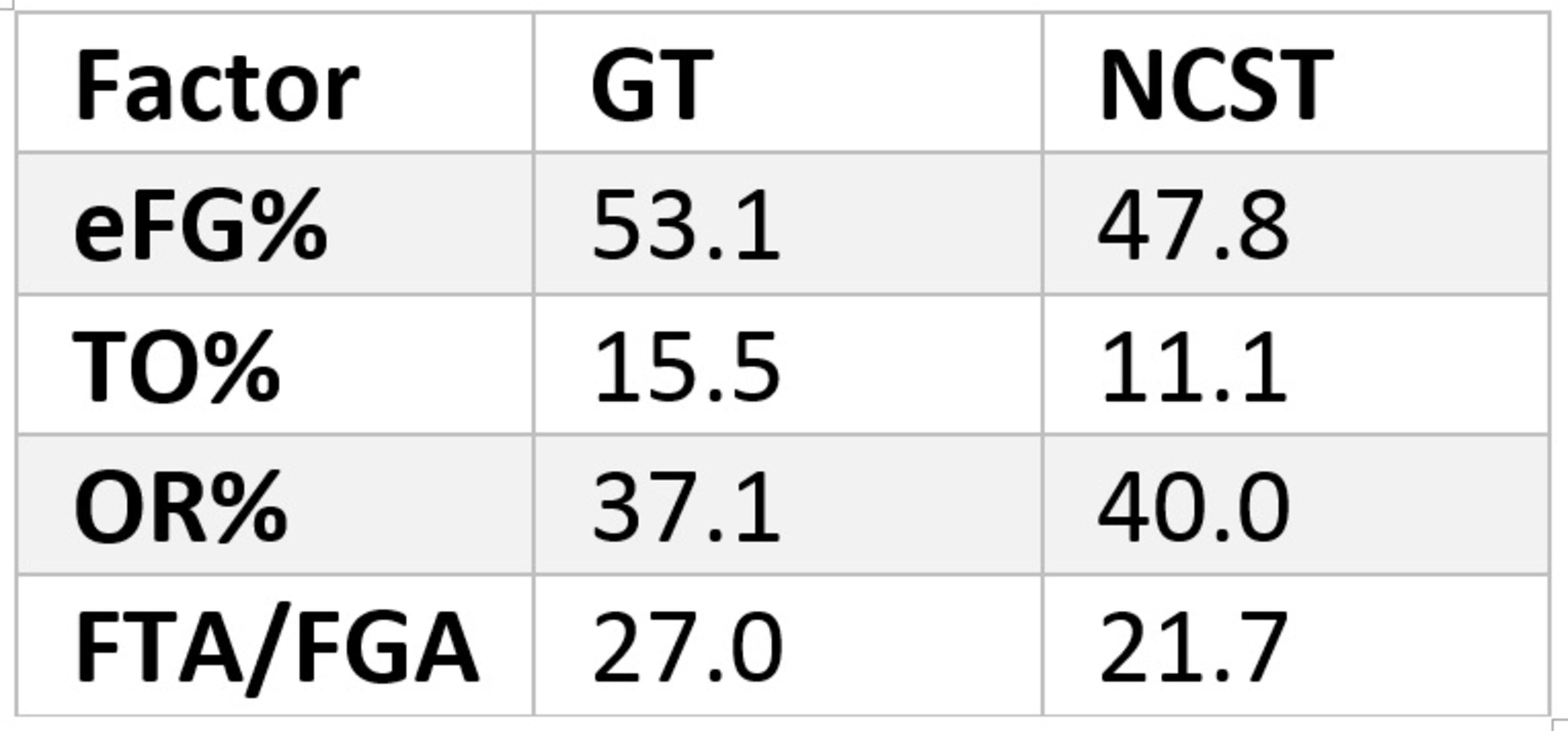This screenshot has width=1568, height=731.
Task: Select the OR% row label cell
Action: coord(180,505)
